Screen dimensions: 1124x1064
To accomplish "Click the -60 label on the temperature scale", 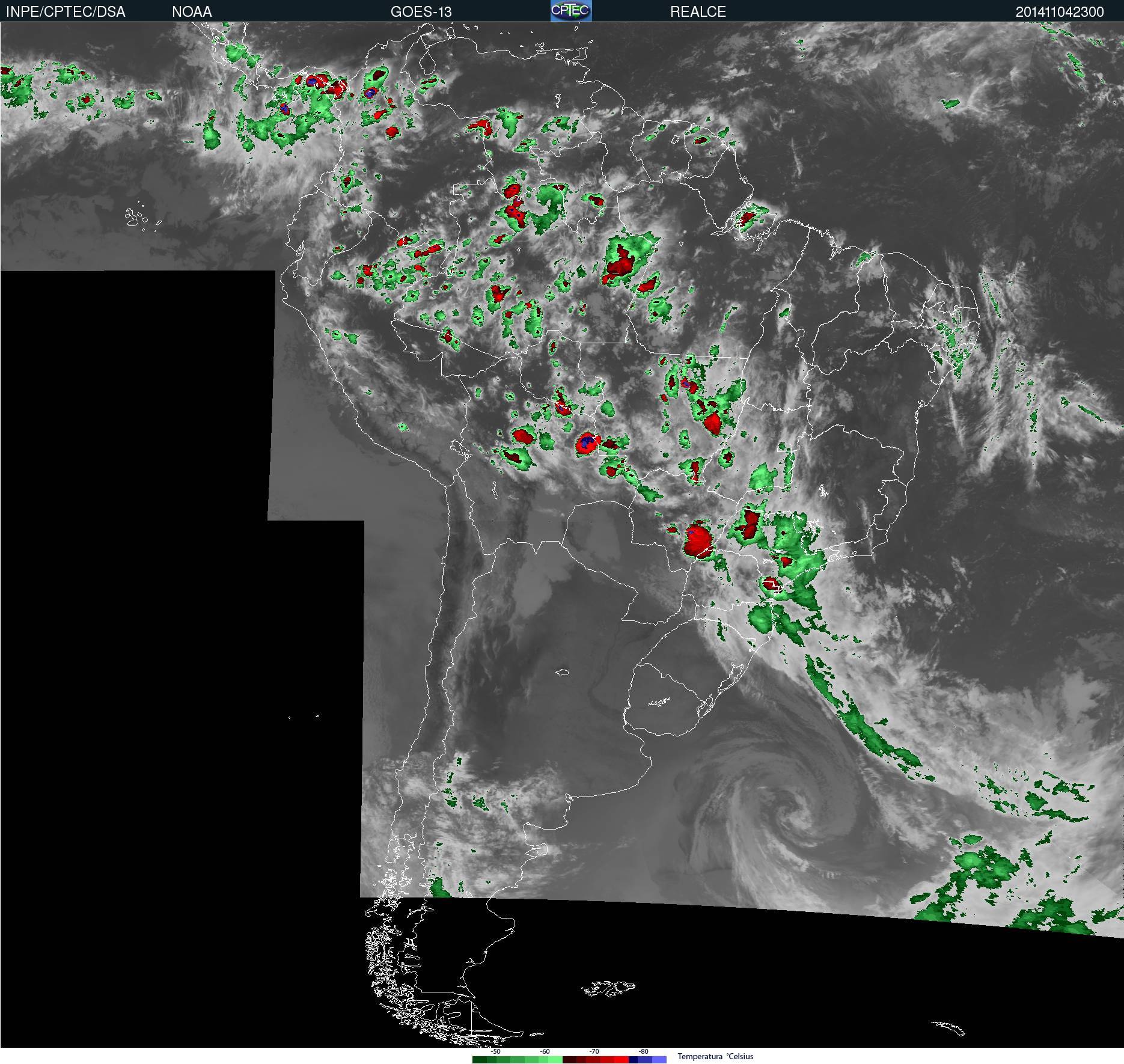I will click(x=545, y=1051).
